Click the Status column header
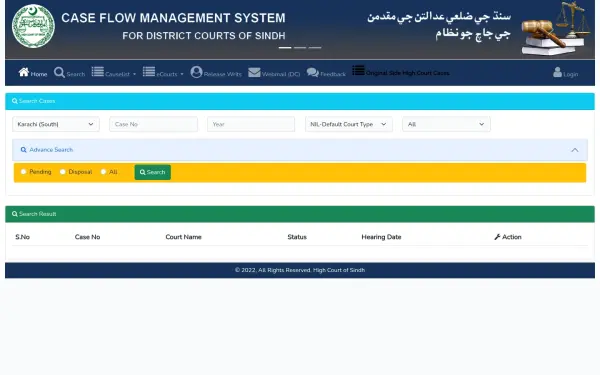This screenshot has height=375, width=600. [x=297, y=237]
